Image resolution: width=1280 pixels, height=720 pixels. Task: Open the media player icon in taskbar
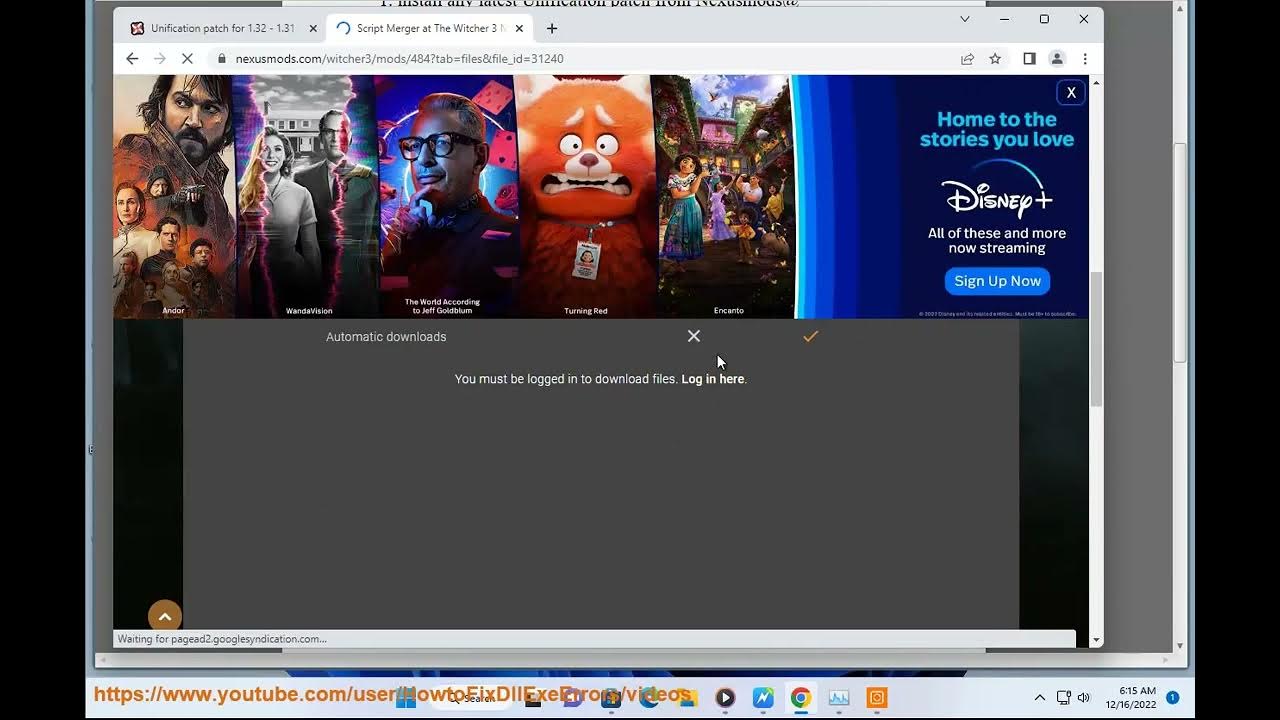point(725,698)
